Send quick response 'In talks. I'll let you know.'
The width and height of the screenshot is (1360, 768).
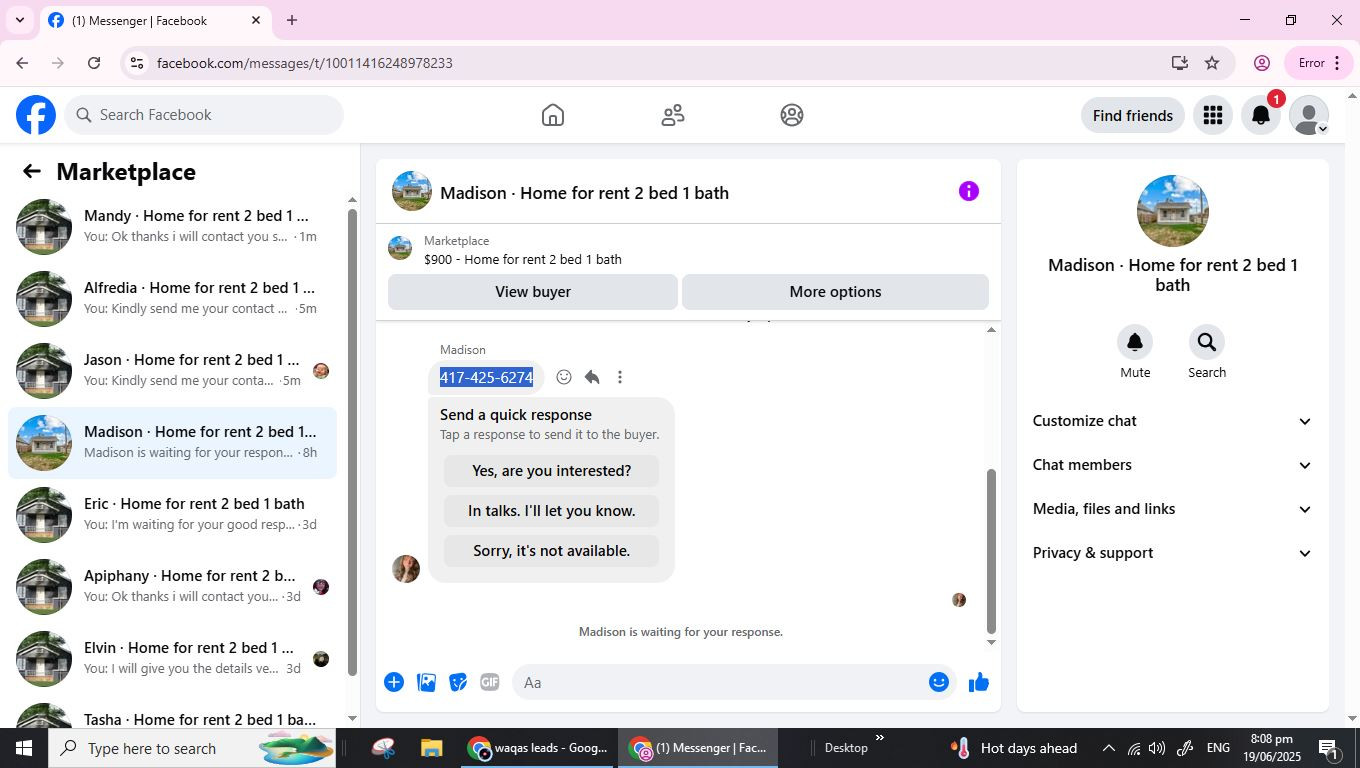[551, 511]
